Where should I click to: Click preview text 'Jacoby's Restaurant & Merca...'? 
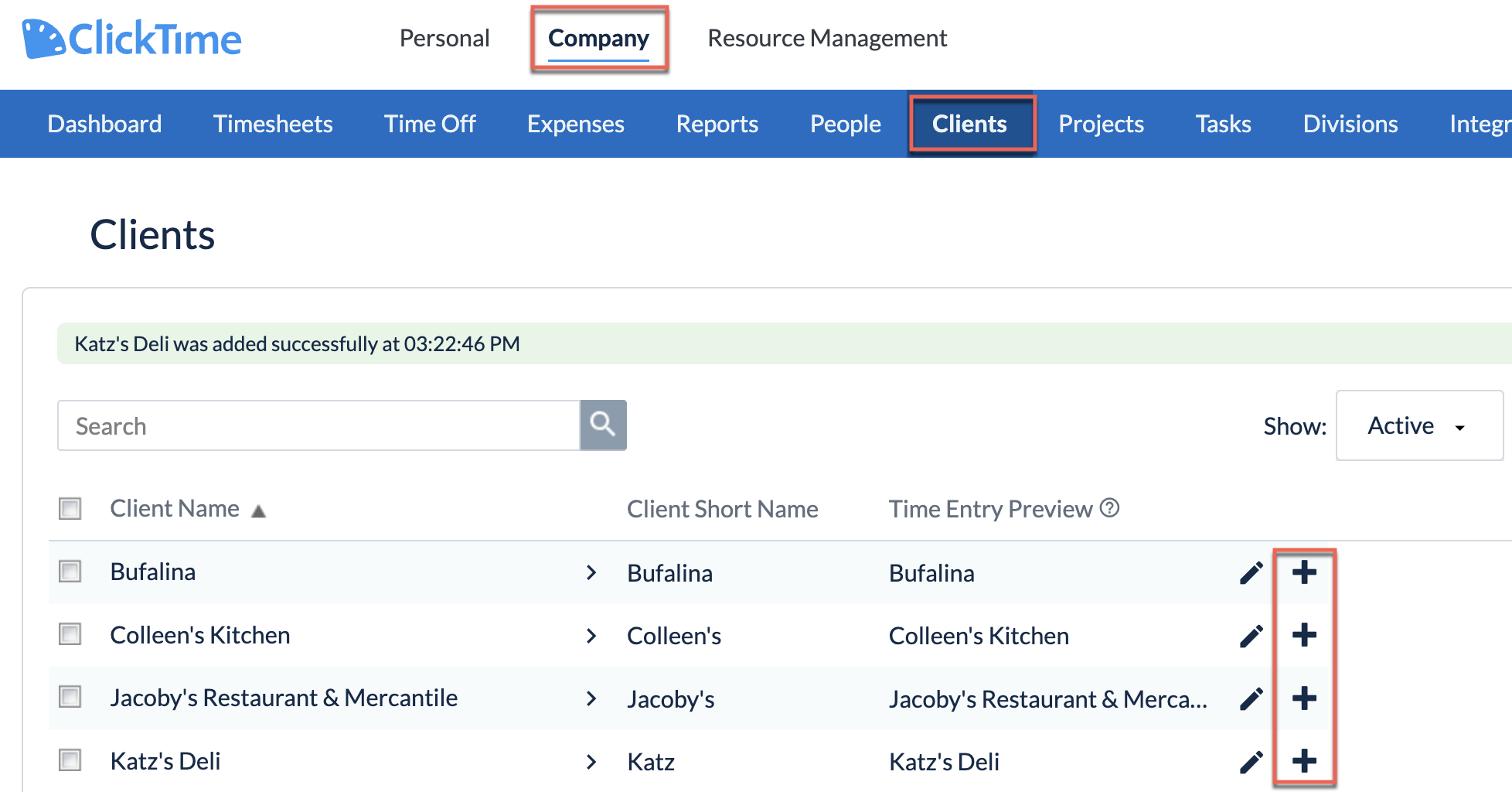click(1047, 699)
